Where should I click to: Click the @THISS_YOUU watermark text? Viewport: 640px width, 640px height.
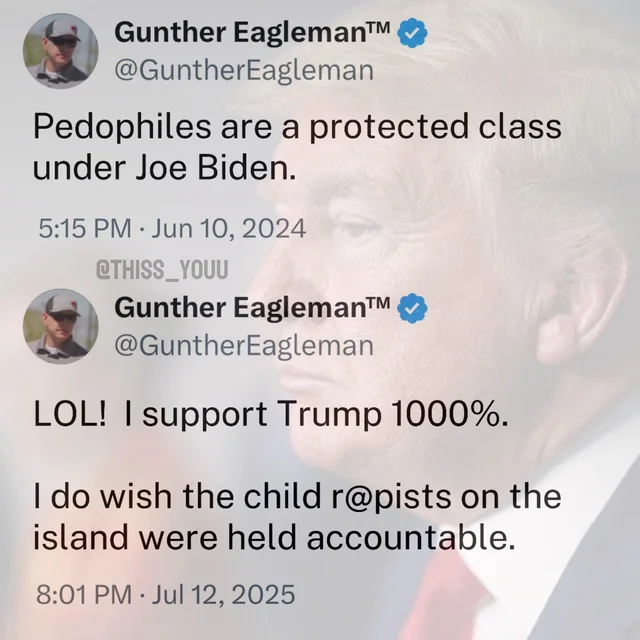[162, 270]
